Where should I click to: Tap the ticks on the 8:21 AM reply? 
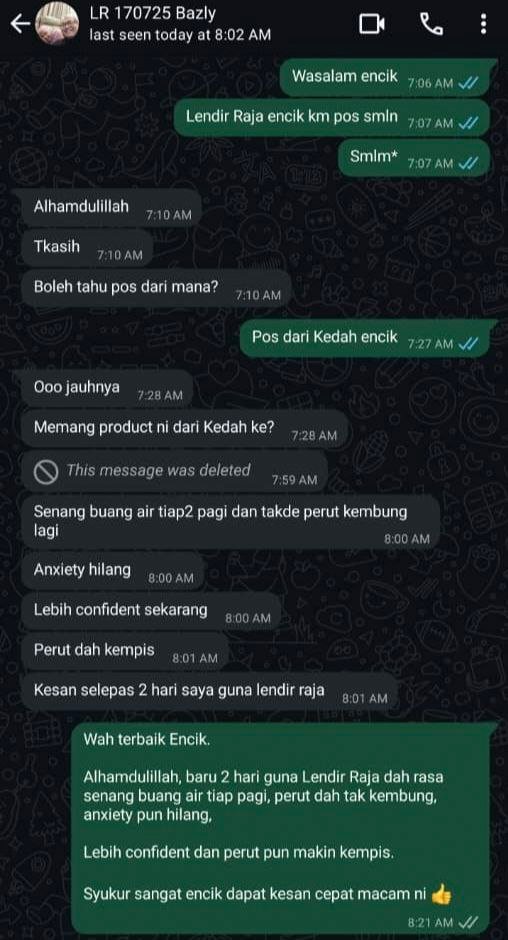click(x=468, y=921)
